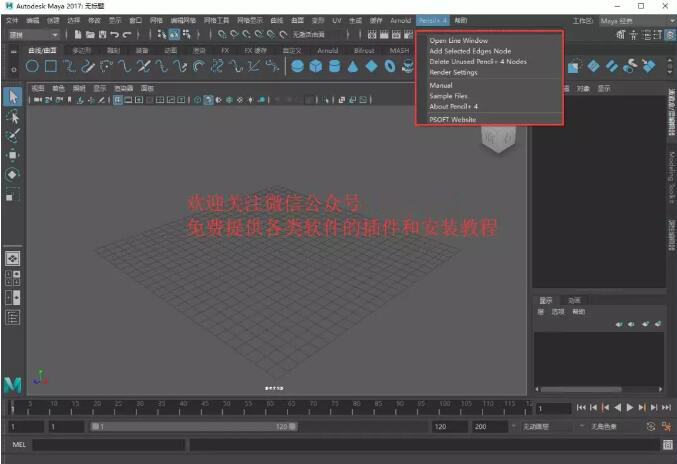
Task: Click the polygon sphere shelf icon
Action: click(297, 66)
